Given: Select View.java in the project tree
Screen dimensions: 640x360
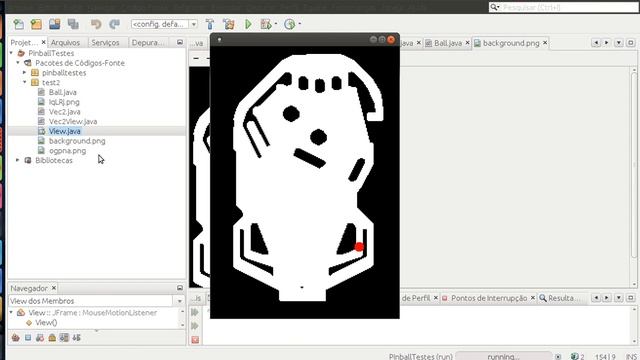Looking at the screenshot, I should 64,131.
